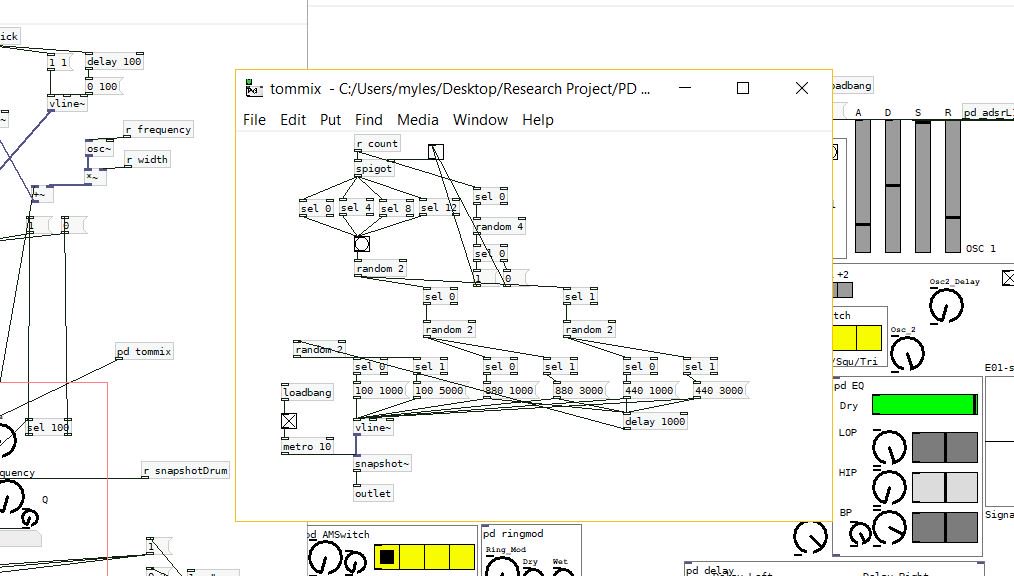Select the 'OSC 1' label near sliders

coord(981,248)
